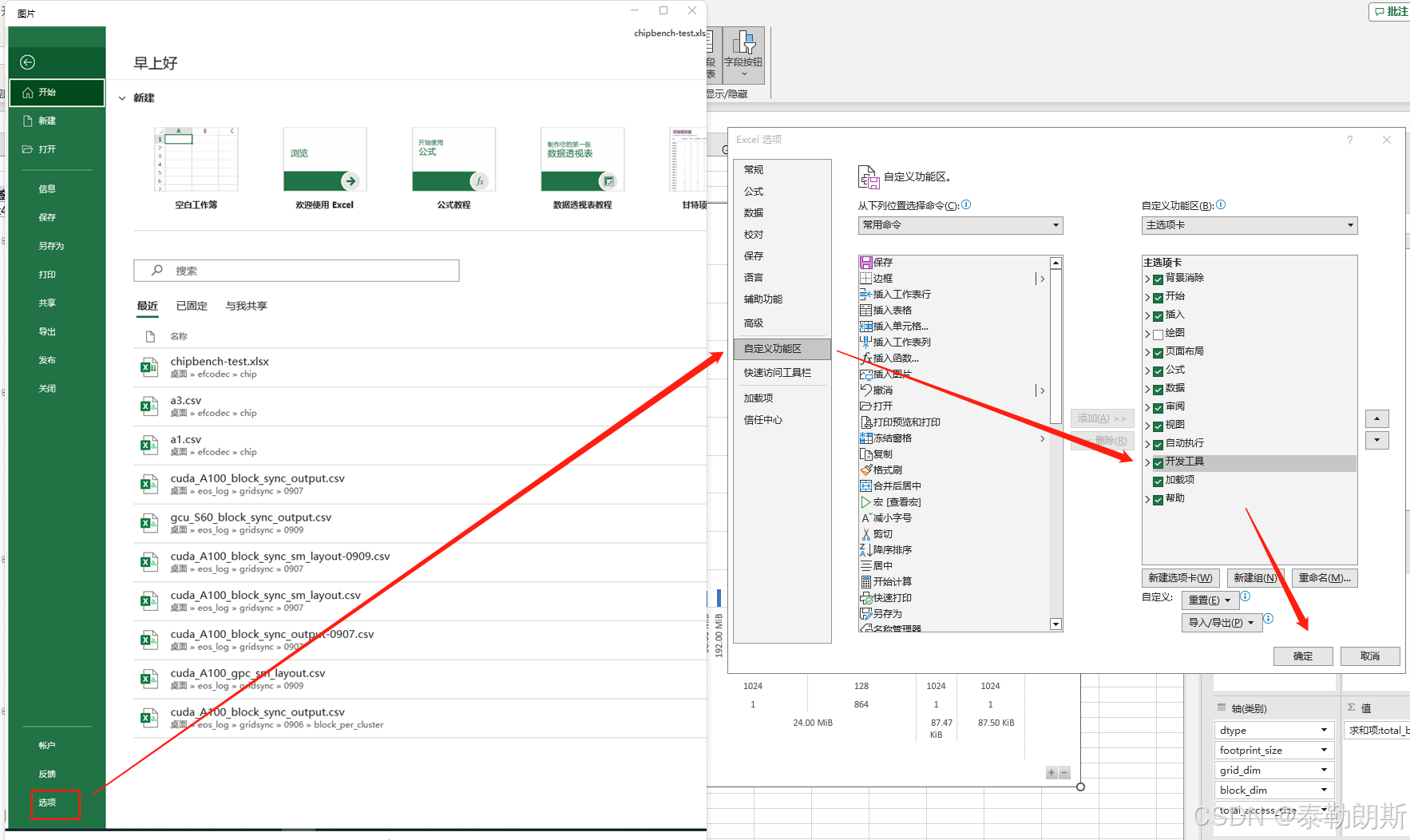Open the 欢迎使用 Excel template

click(325, 159)
